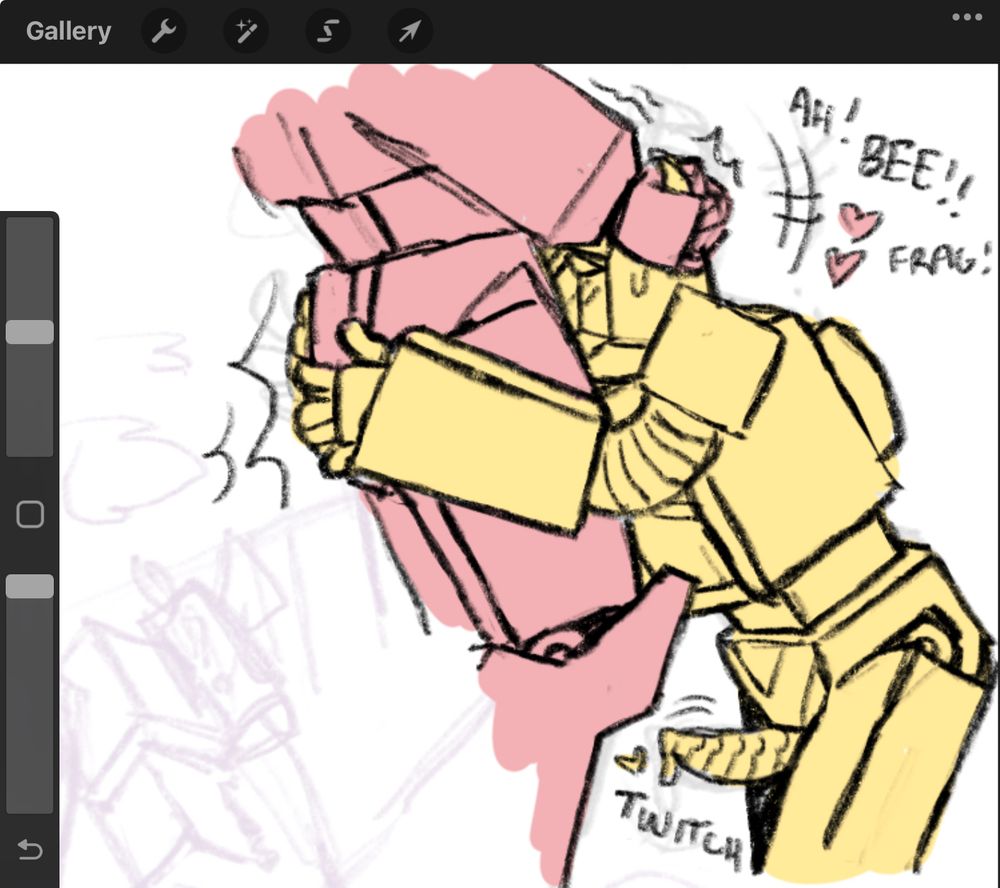Activate the Selection S-shaped tool
The height and width of the screenshot is (888, 1000).
(328, 31)
